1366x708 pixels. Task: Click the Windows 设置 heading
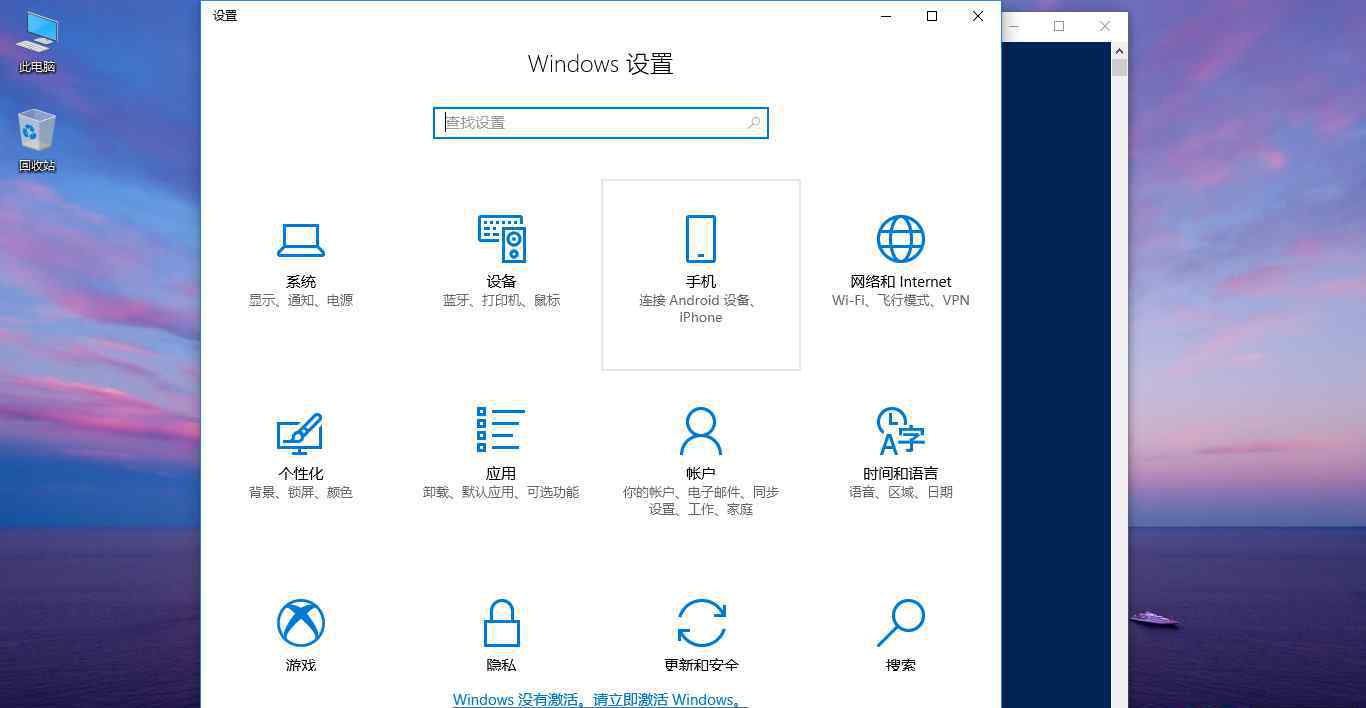coord(600,64)
